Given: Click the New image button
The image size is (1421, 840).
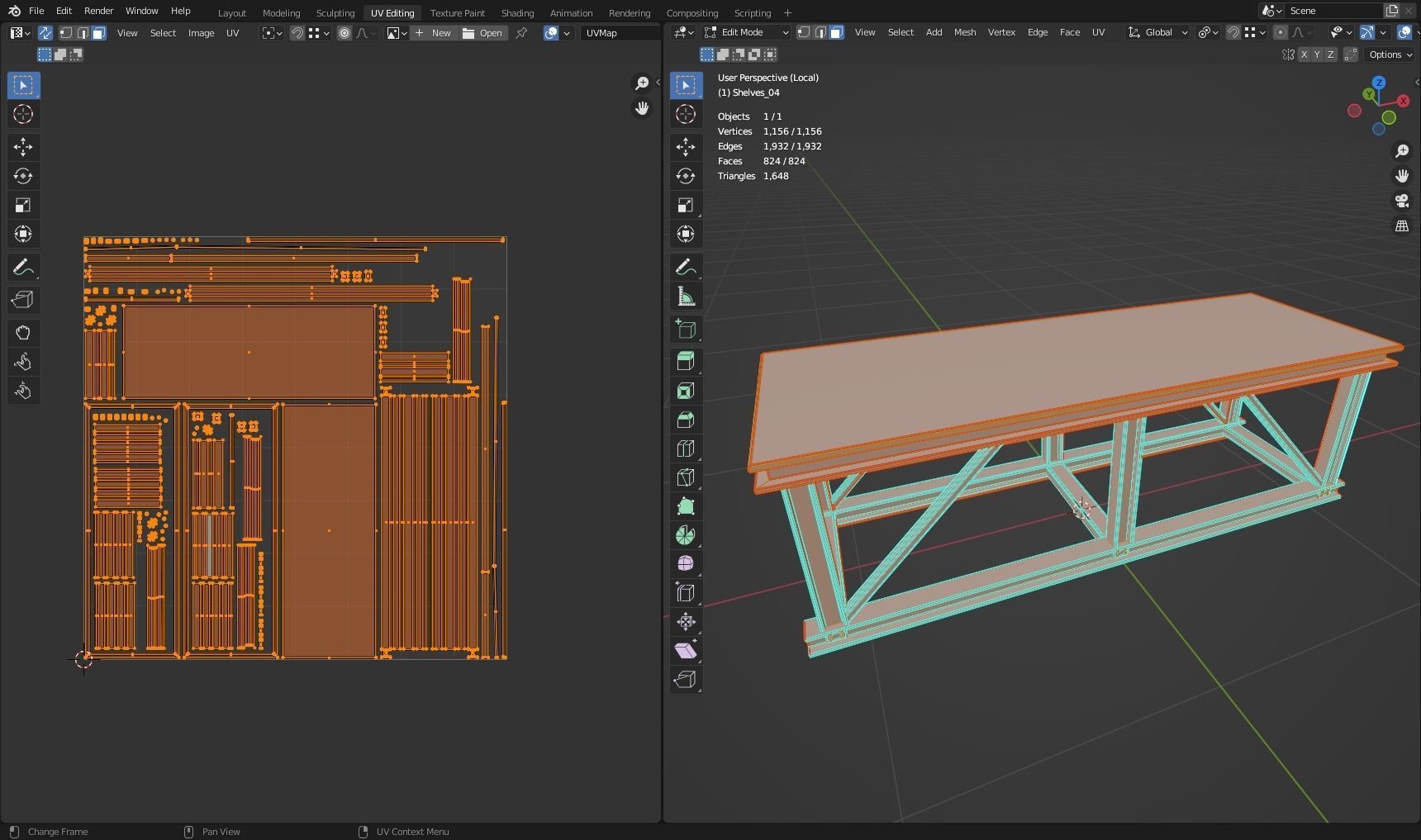Looking at the screenshot, I should pyautogui.click(x=434, y=33).
